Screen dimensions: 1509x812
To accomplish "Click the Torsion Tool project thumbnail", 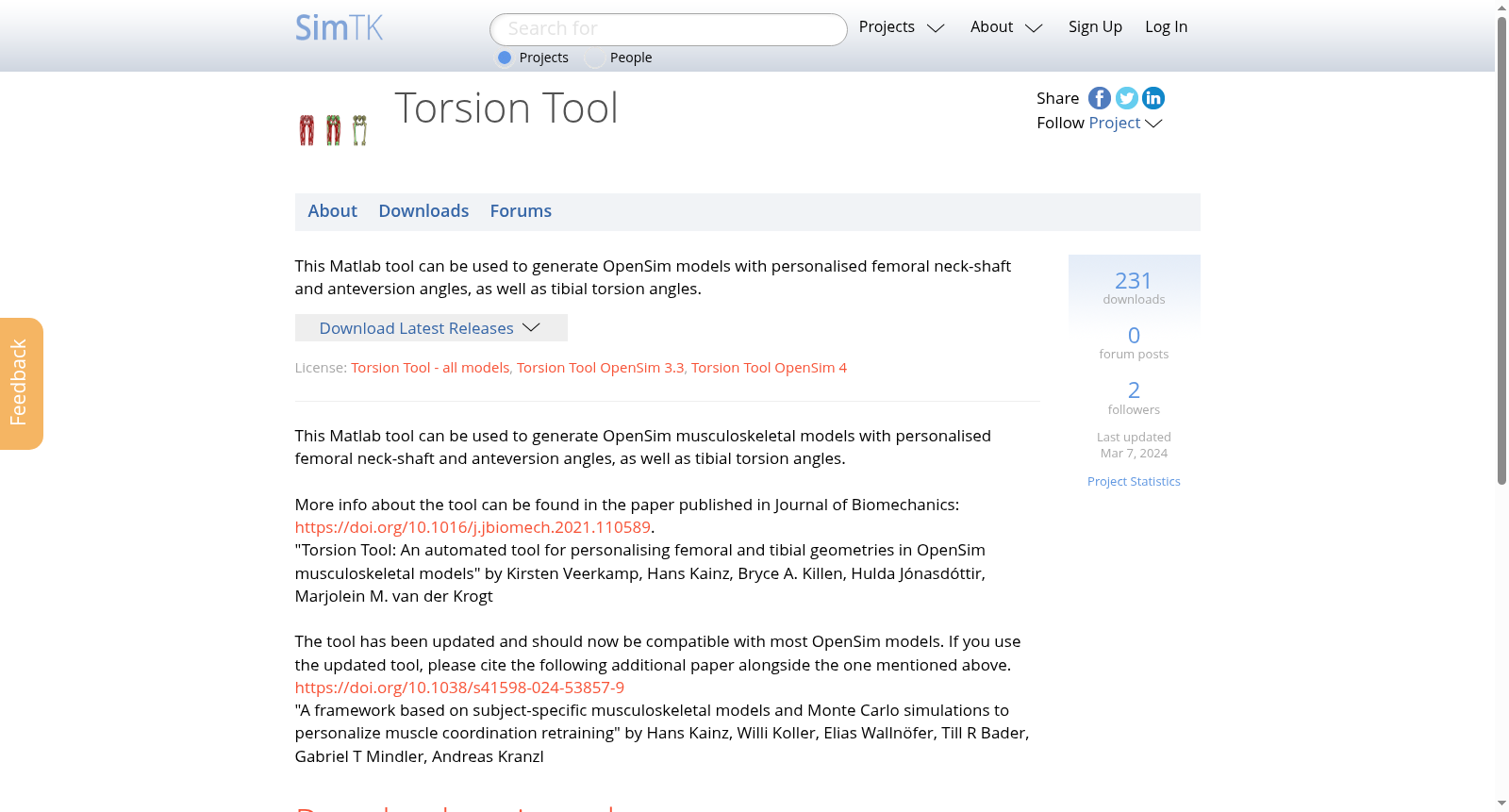I will 333,130.
